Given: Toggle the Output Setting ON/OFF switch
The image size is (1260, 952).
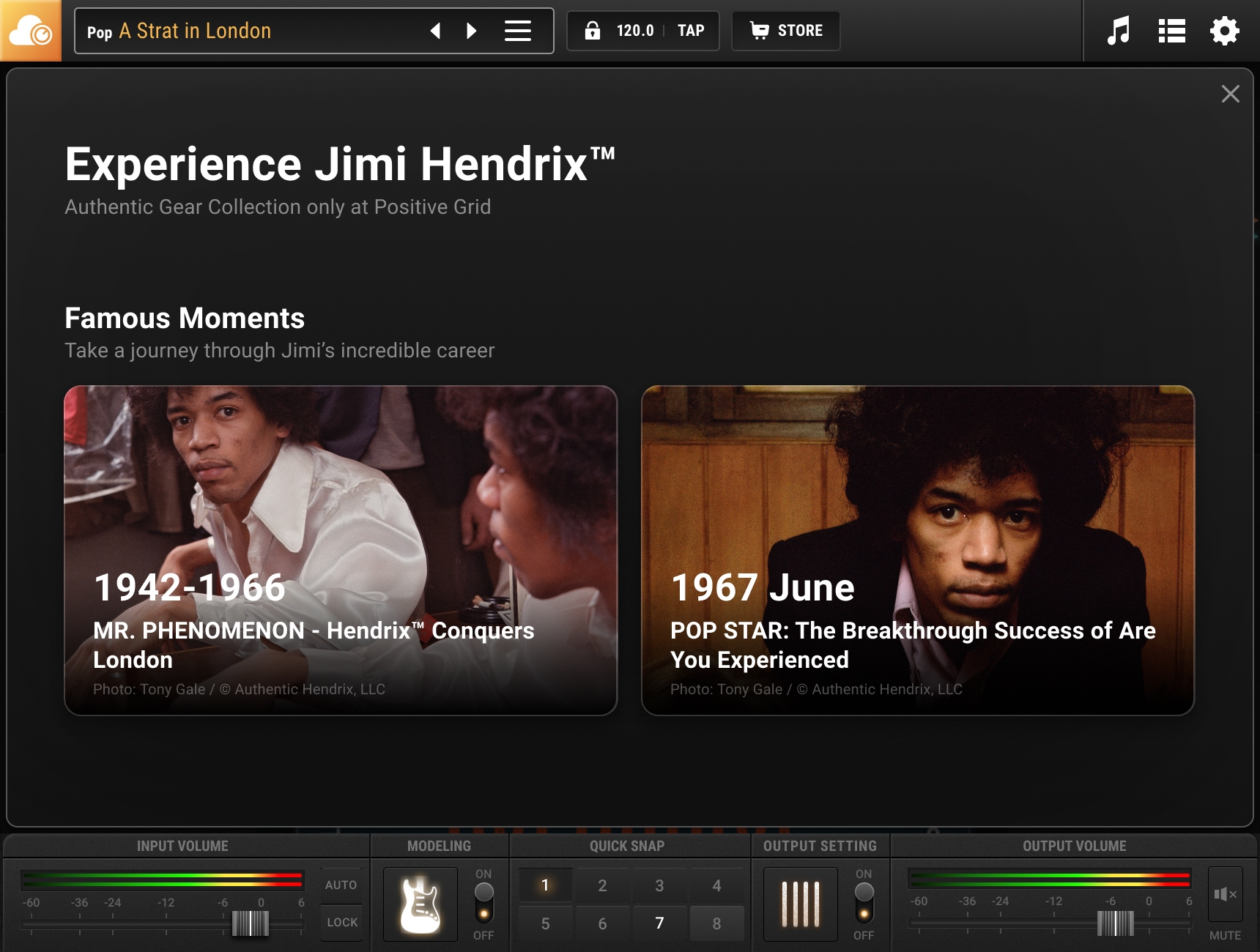Looking at the screenshot, I should point(864,903).
